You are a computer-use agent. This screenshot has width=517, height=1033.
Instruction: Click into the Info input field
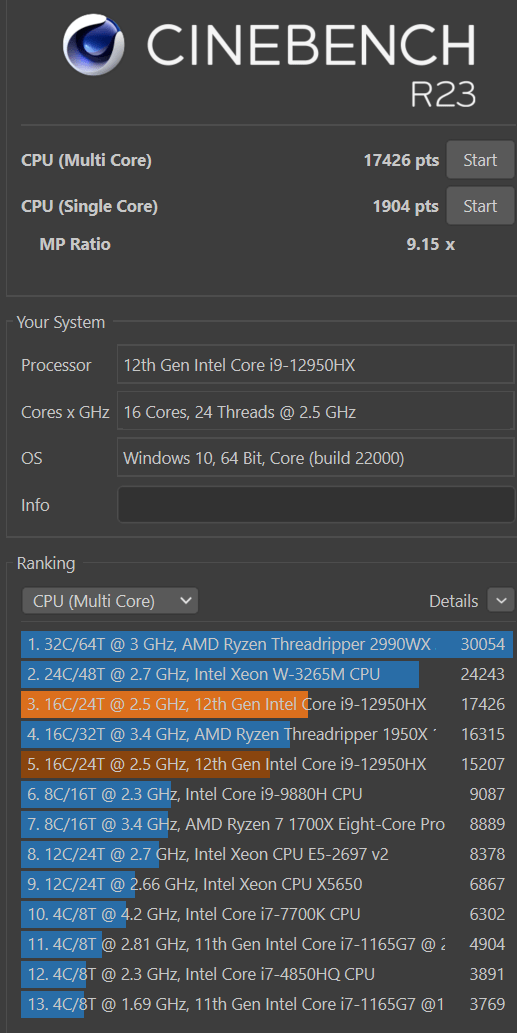tap(316, 505)
